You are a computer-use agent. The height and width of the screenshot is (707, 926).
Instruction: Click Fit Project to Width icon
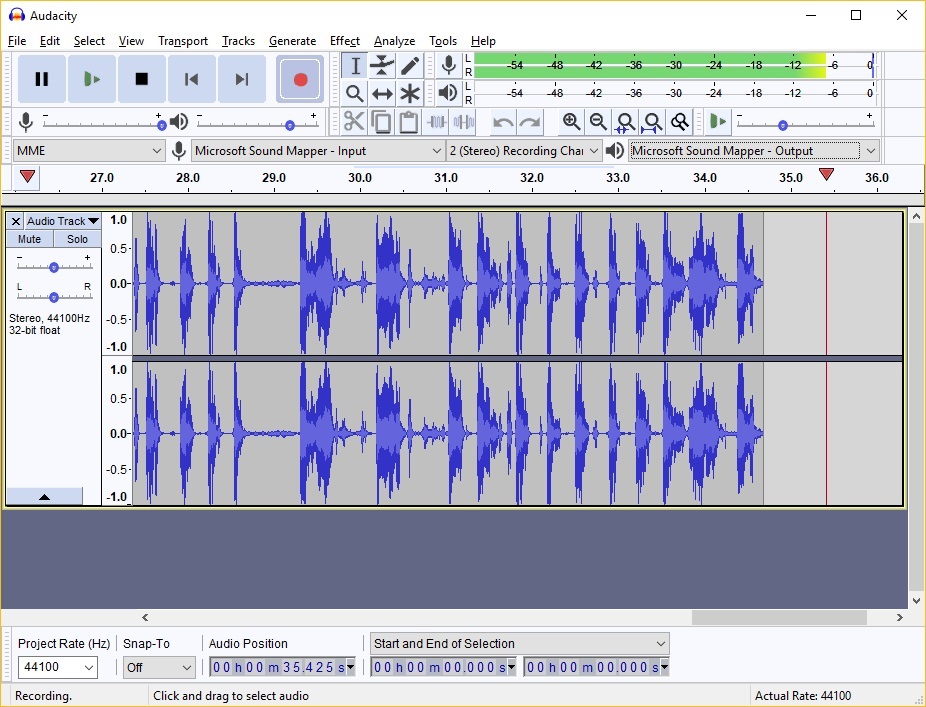pos(653,122)
